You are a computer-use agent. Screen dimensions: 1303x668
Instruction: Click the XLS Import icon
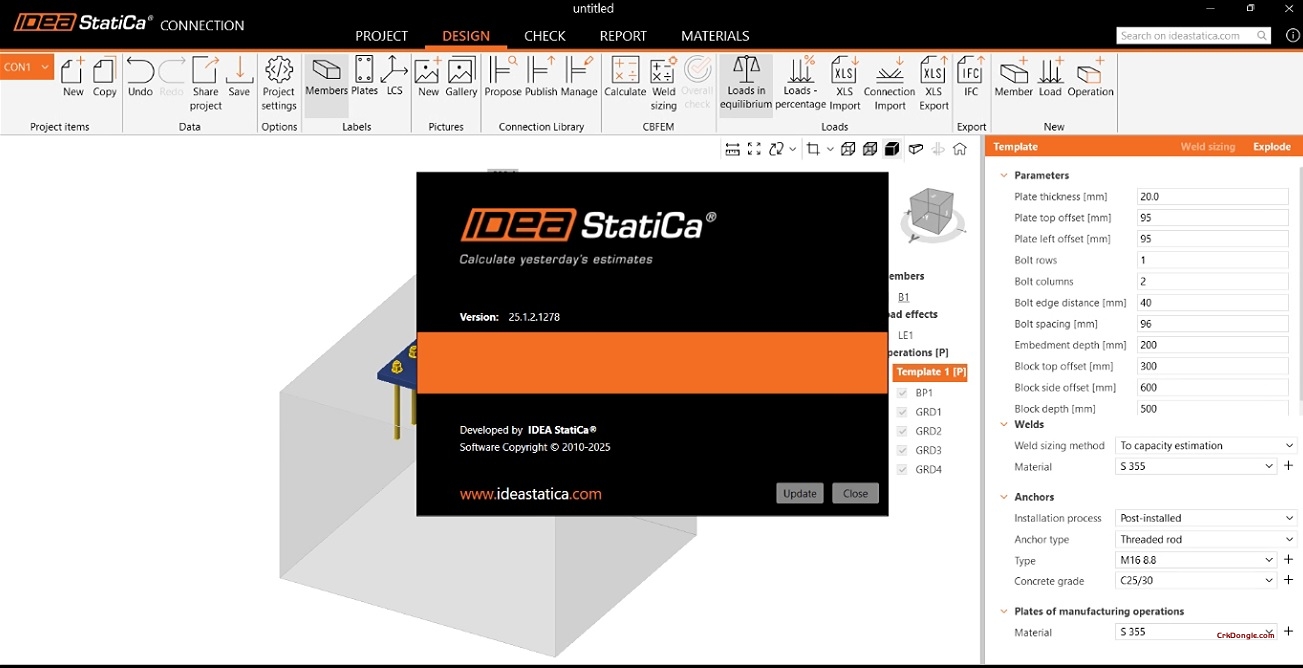(x=844, y=83)
